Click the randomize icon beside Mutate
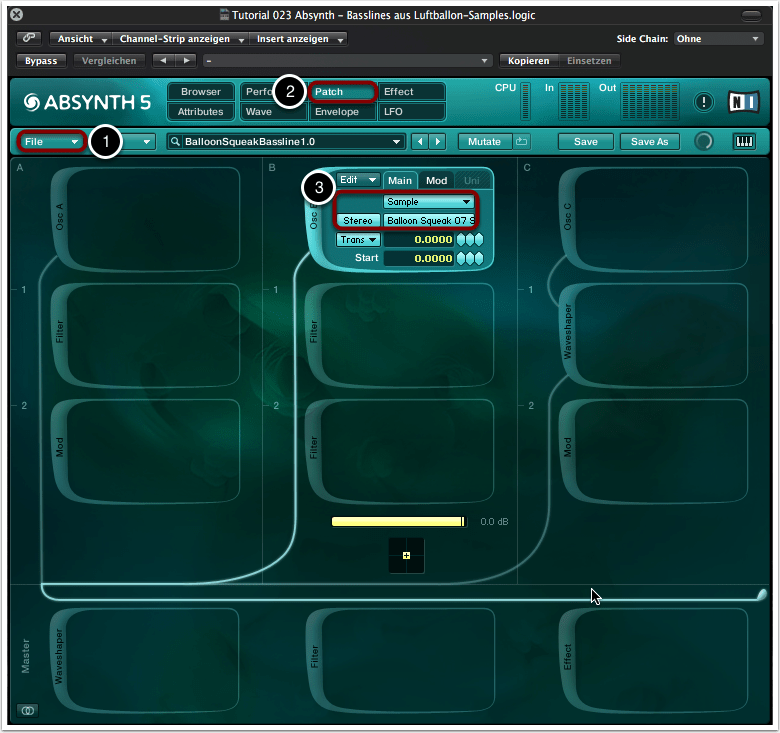The image size is (780, 733). pos(522,142)
